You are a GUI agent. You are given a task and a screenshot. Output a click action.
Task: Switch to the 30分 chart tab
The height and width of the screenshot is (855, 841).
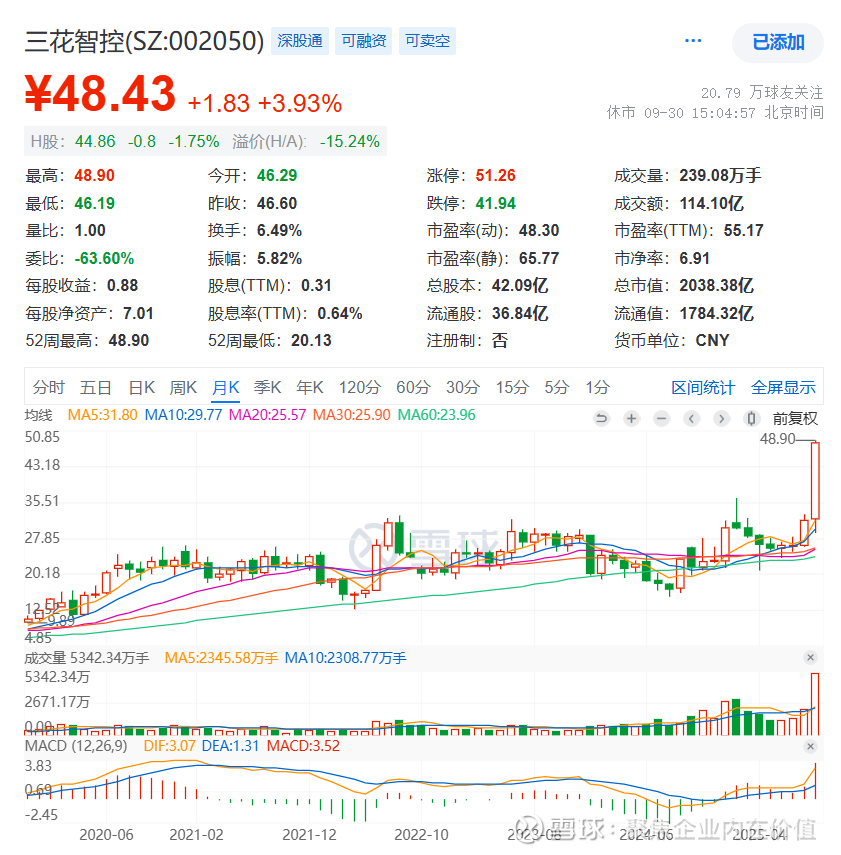pos(462,388)
